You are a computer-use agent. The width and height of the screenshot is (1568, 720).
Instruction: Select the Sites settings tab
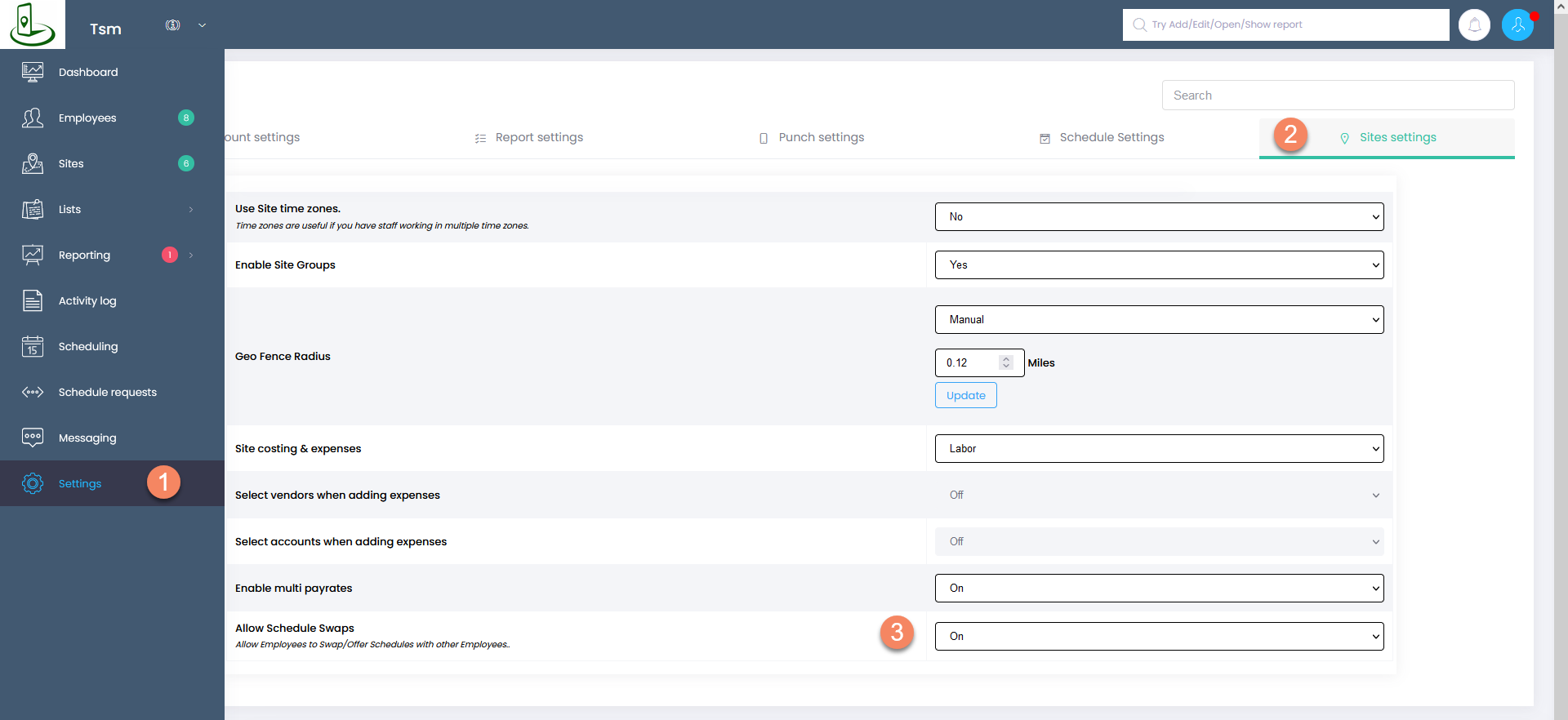coord(1387,137)
